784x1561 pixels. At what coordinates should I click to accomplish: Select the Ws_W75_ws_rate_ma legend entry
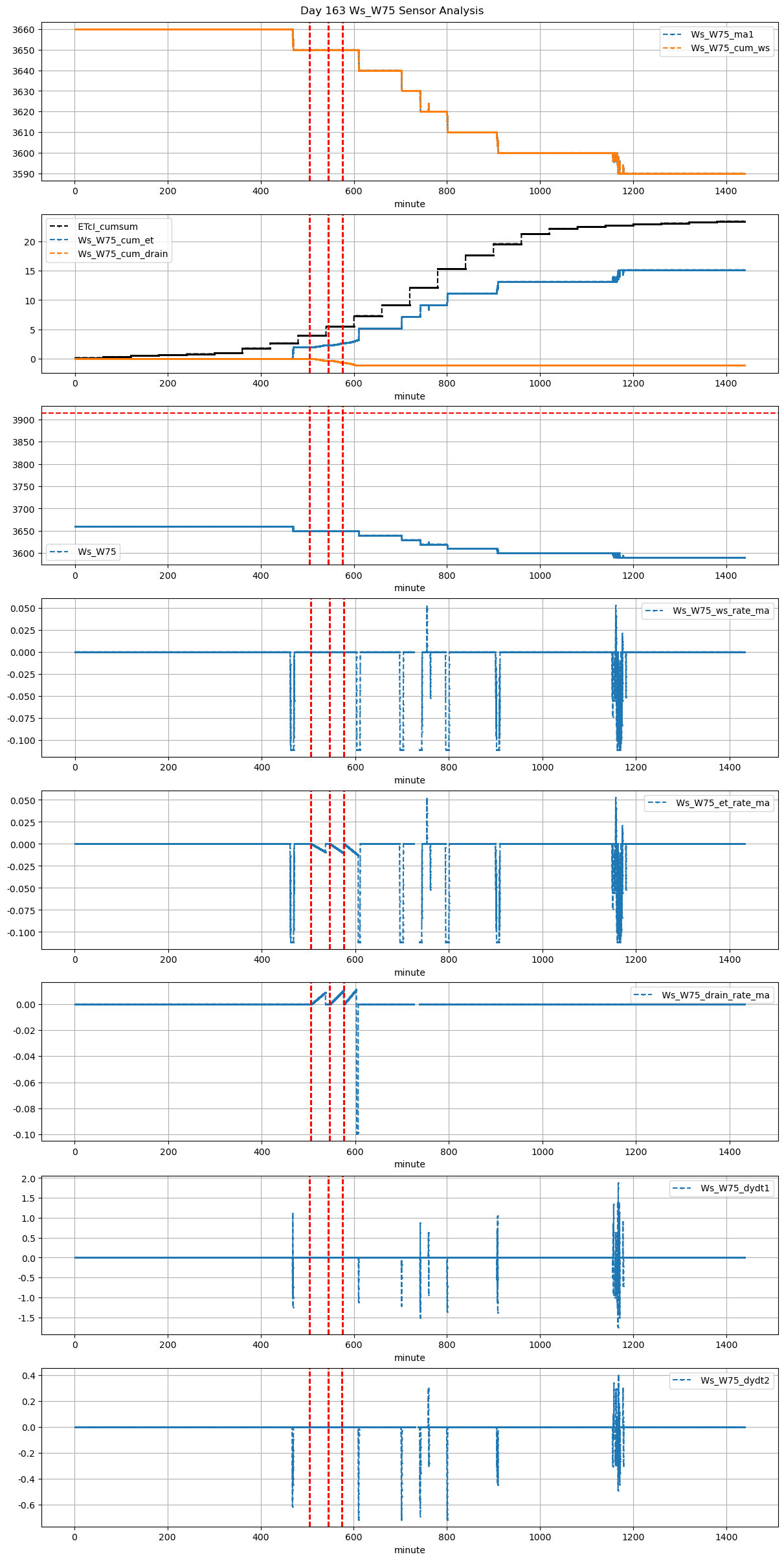[721, 611]
